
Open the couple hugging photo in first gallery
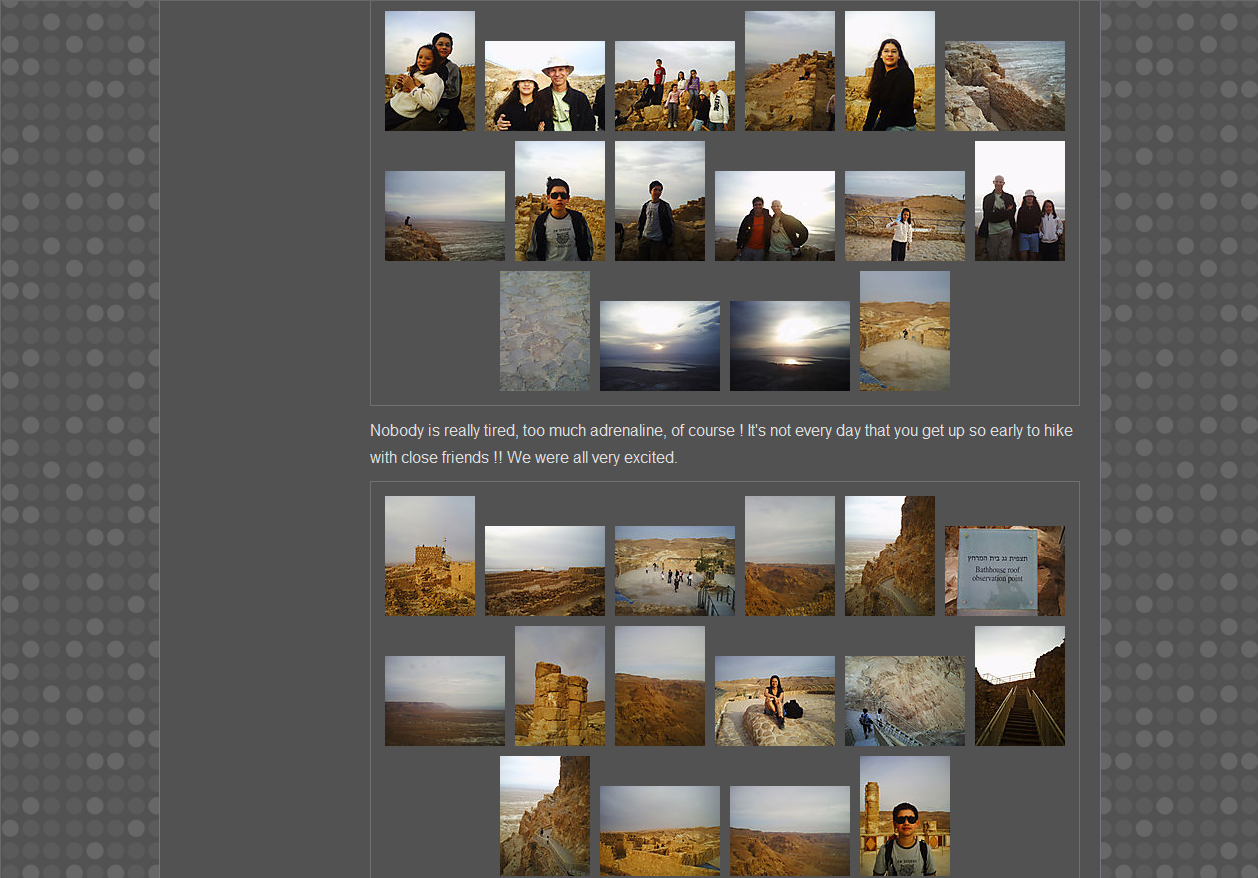[429, 71]
